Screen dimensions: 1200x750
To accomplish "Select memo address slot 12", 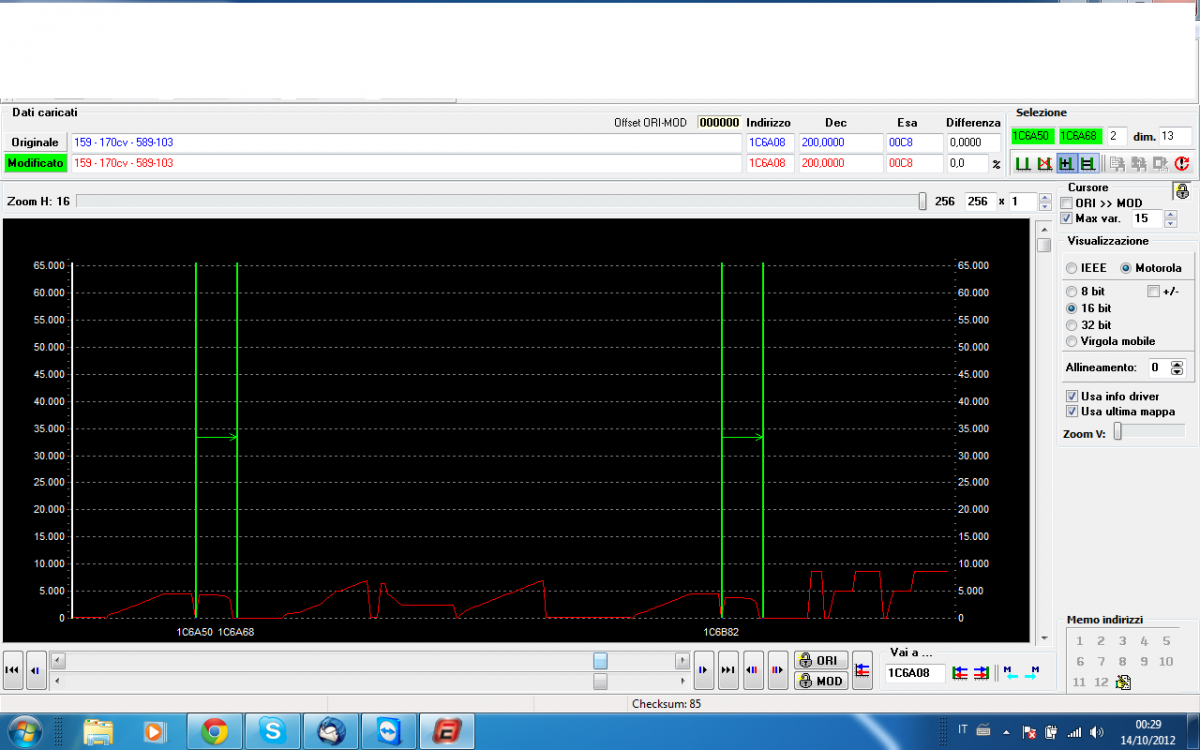I will 1101,682.
